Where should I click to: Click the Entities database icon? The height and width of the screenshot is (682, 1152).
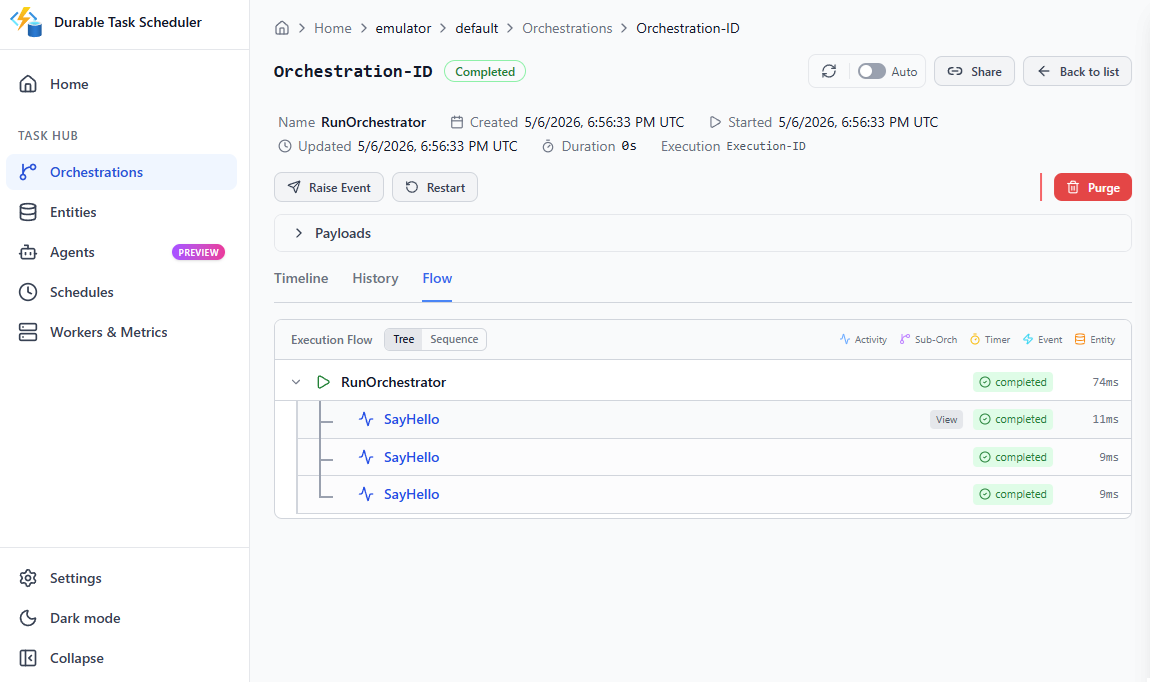click(x=28, y=212)
